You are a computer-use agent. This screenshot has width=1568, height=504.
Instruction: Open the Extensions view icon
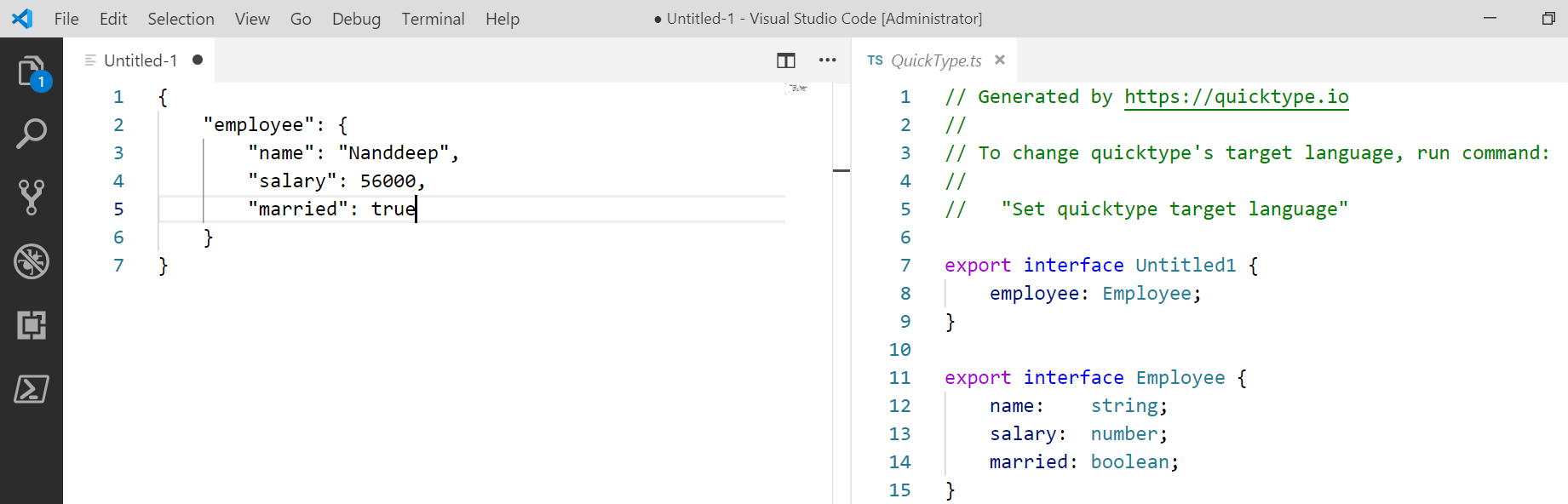point(32,325)
